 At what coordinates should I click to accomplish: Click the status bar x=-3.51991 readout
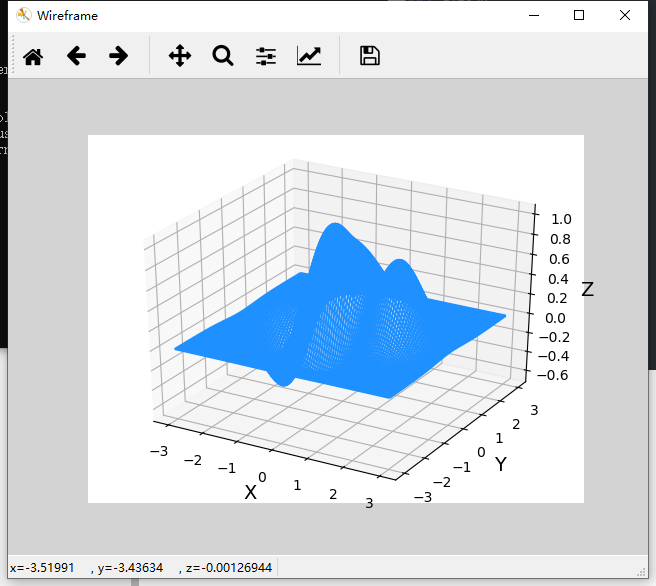point(42,568)
